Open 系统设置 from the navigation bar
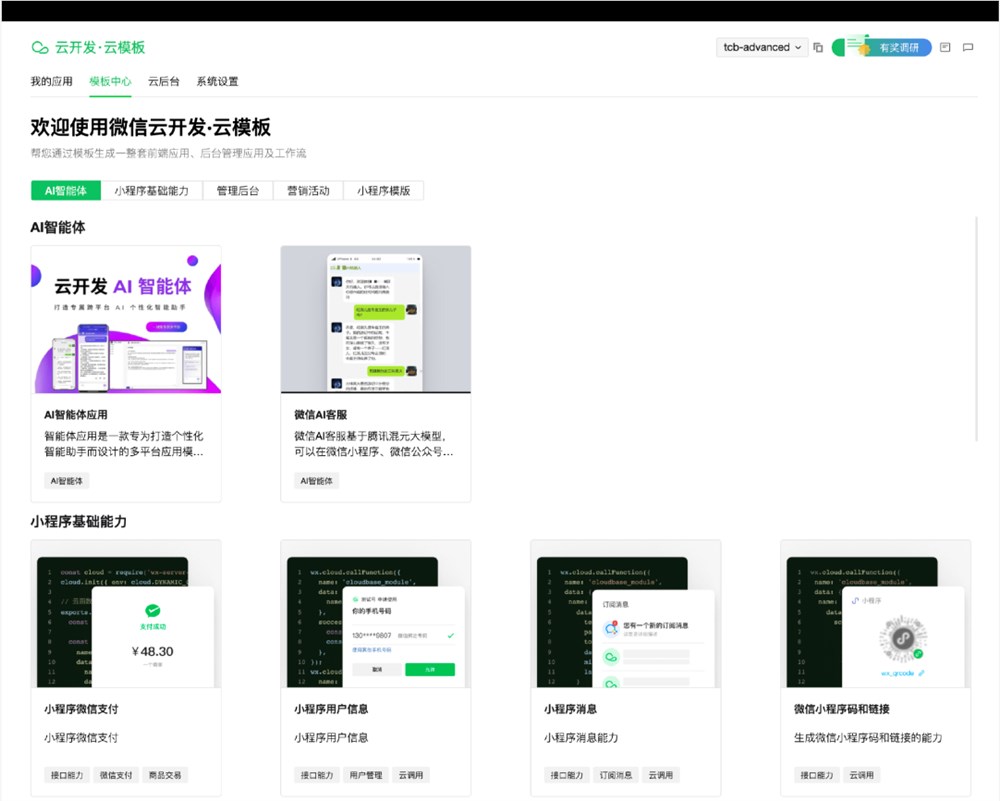 click(x=219, y=81)
